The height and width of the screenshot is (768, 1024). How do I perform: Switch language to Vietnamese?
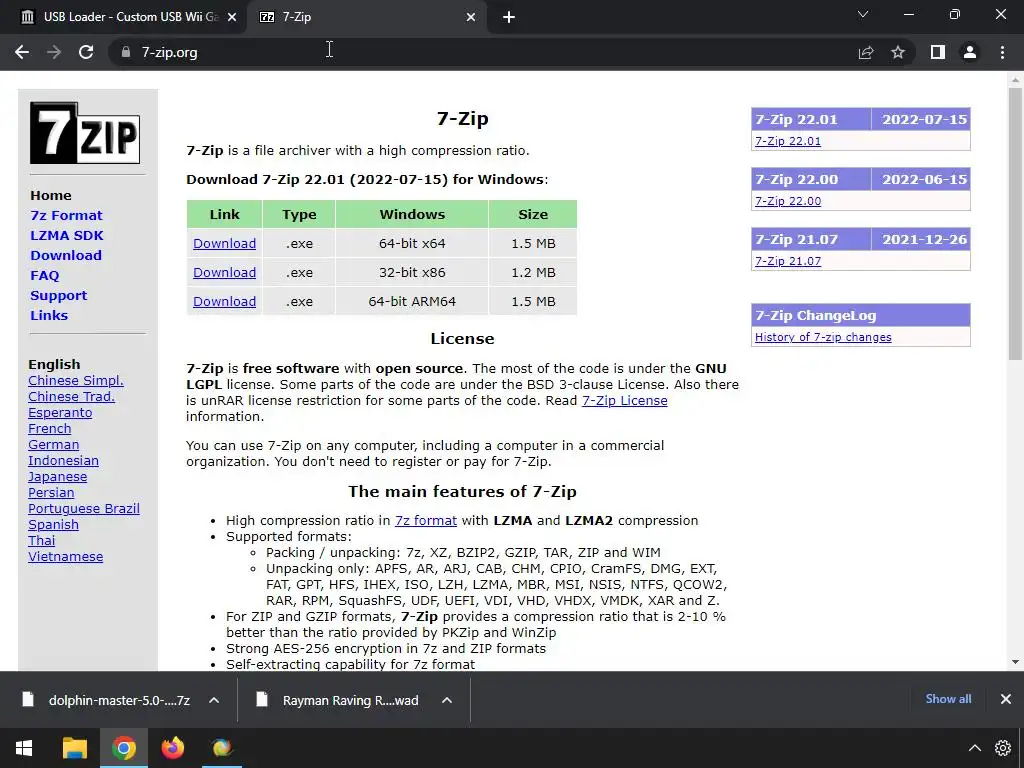[x=65, y=556]
